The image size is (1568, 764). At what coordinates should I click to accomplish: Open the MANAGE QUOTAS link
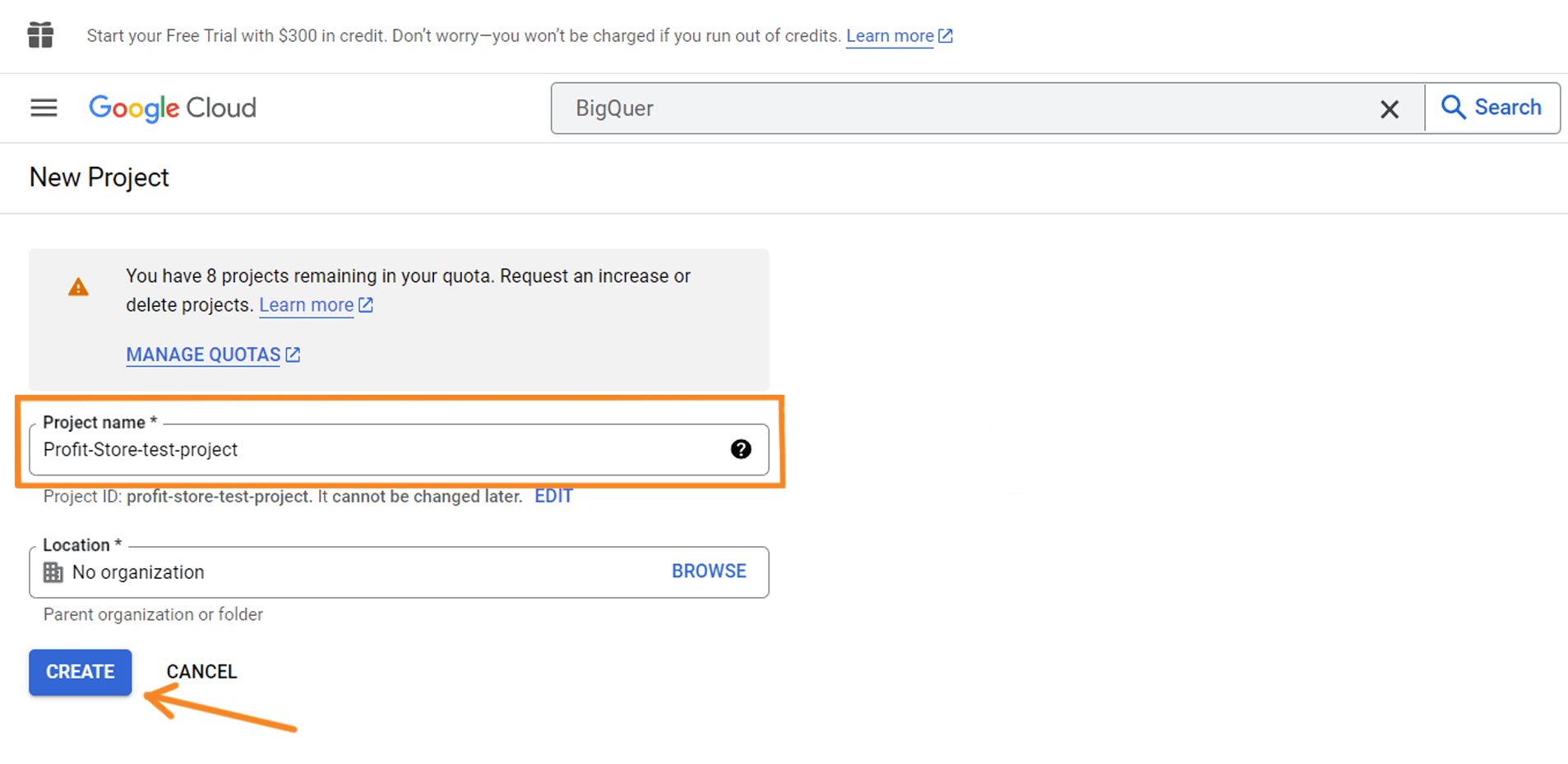pos(213,354)
